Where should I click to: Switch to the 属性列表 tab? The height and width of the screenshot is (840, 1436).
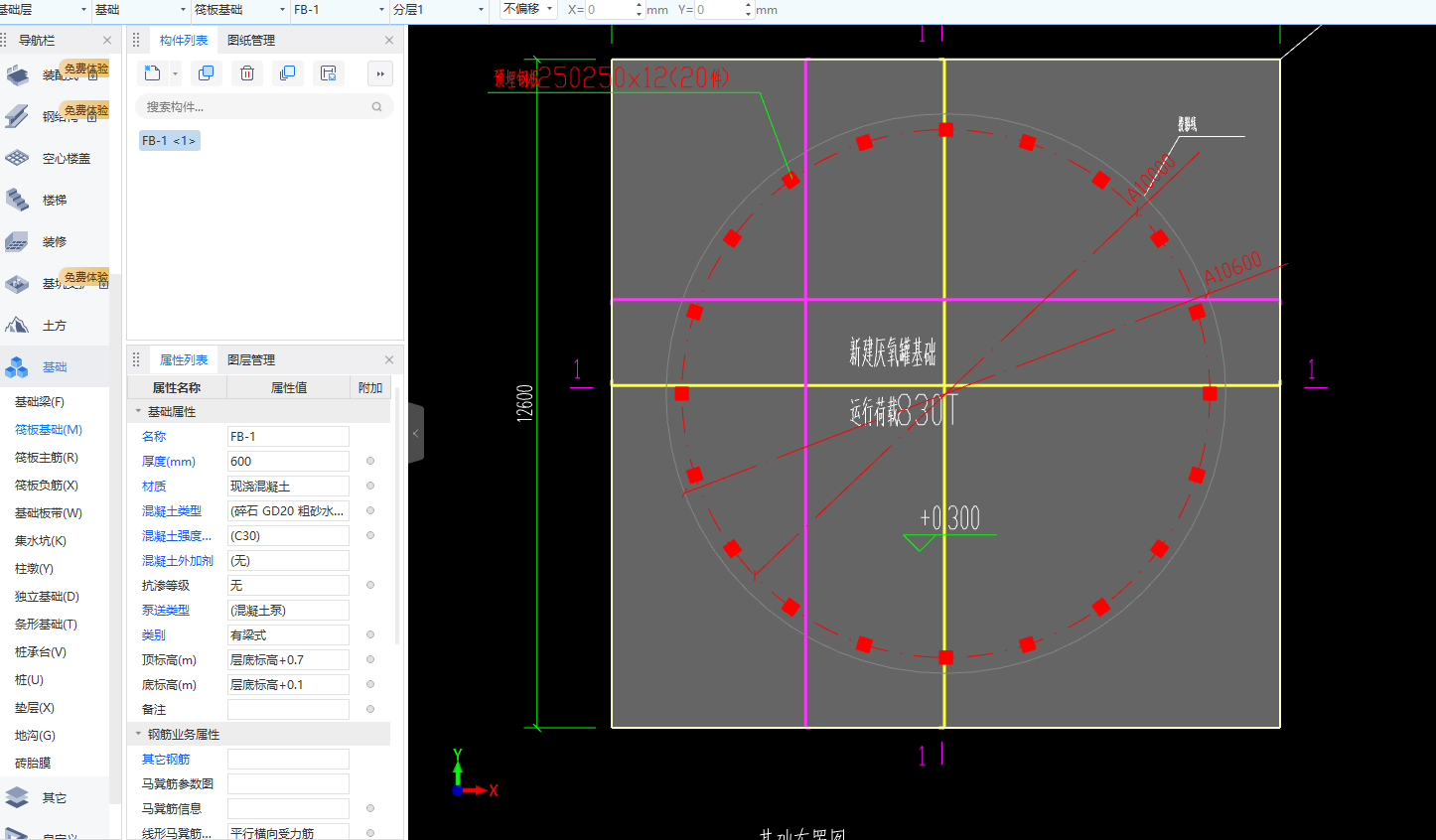click(x=184, y=360)
